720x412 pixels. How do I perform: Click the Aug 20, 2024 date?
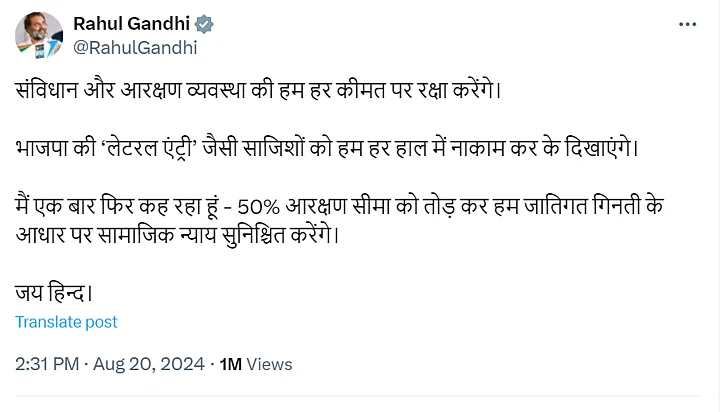tap(148, 365)
